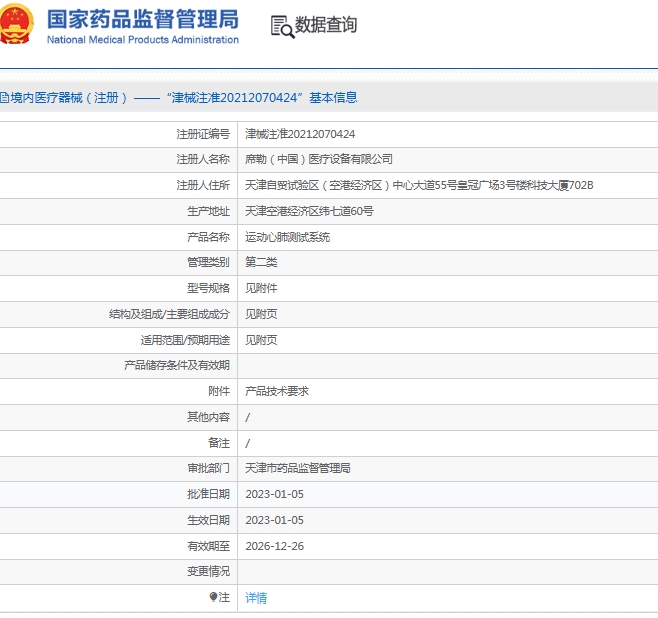This screenshot has width=658, height=618.
Task: Open the 详情 link
Action: (256, 597)
